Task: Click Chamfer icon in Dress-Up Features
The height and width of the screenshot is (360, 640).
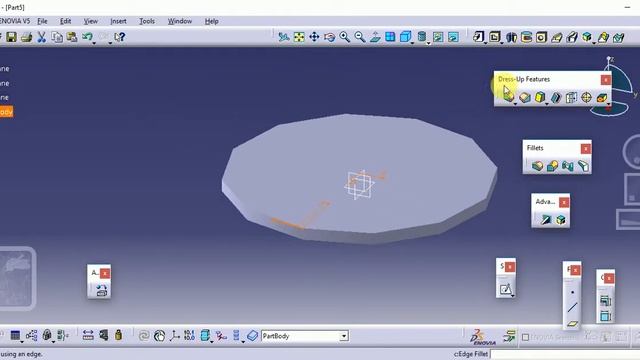Action: point(525,97)
